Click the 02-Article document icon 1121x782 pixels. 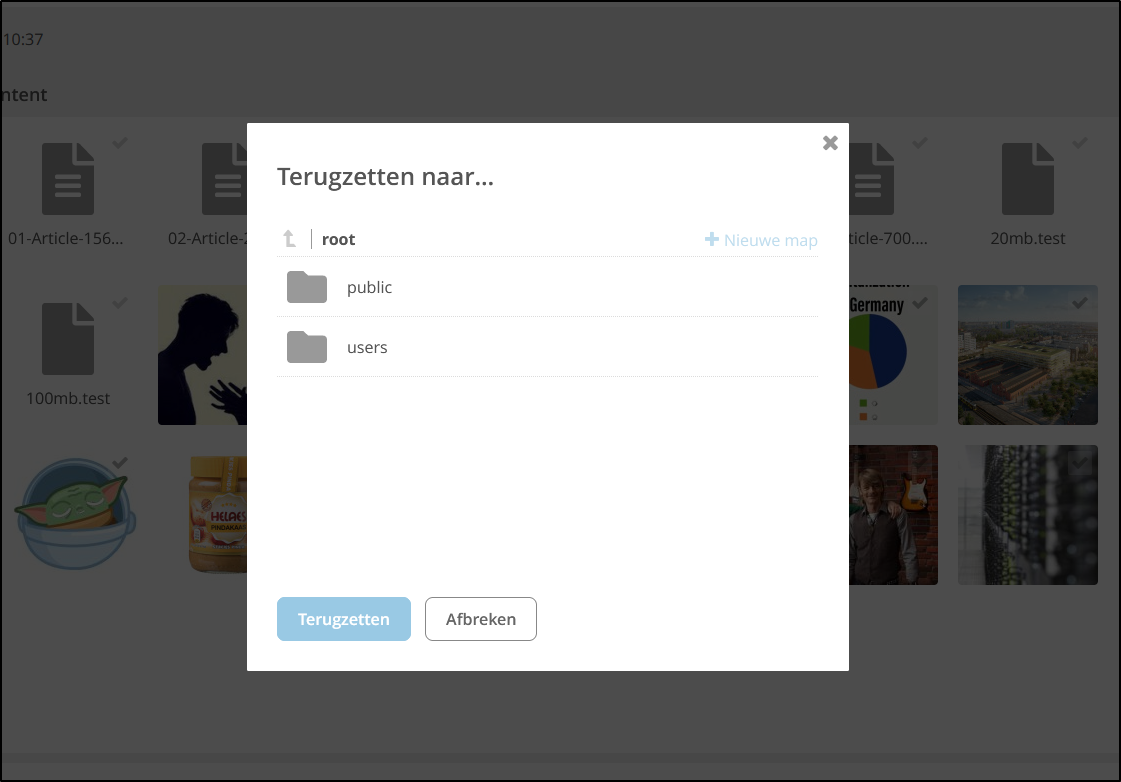click(222, 178)
